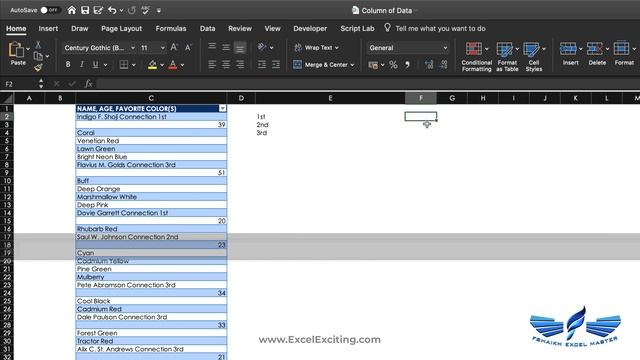Open the font size dropdown

tap(162, 48)
